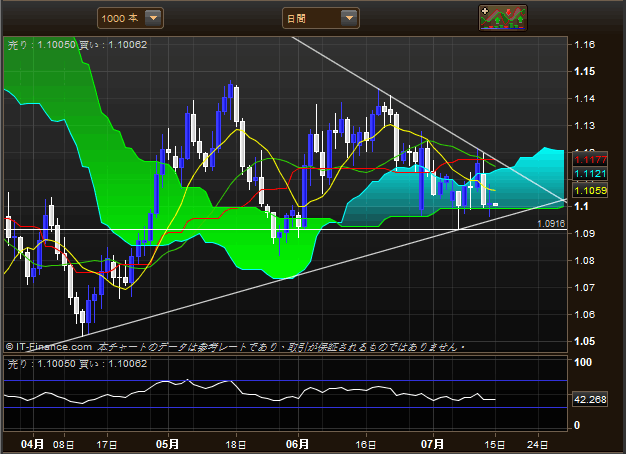Click the 1.16 price axis label
The image size is (626, 454).
click(x=584, y=45)
